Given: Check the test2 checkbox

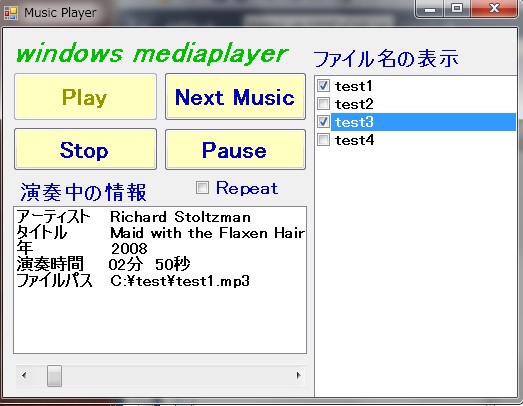Looking at the screenshot, I should [x=323, y=104].
